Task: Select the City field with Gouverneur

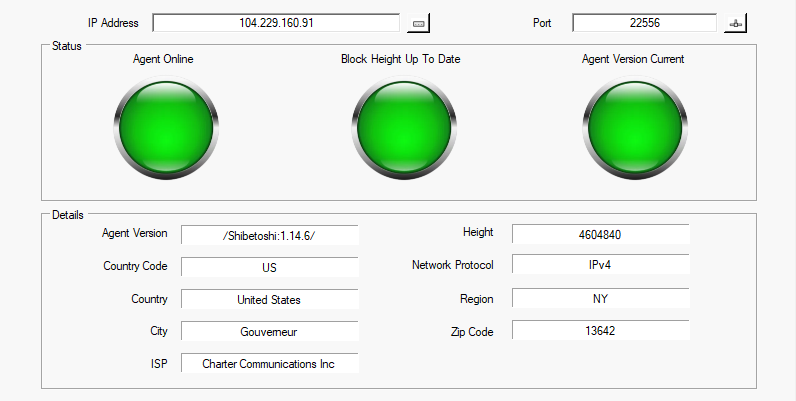Action: tap(269, 331)
